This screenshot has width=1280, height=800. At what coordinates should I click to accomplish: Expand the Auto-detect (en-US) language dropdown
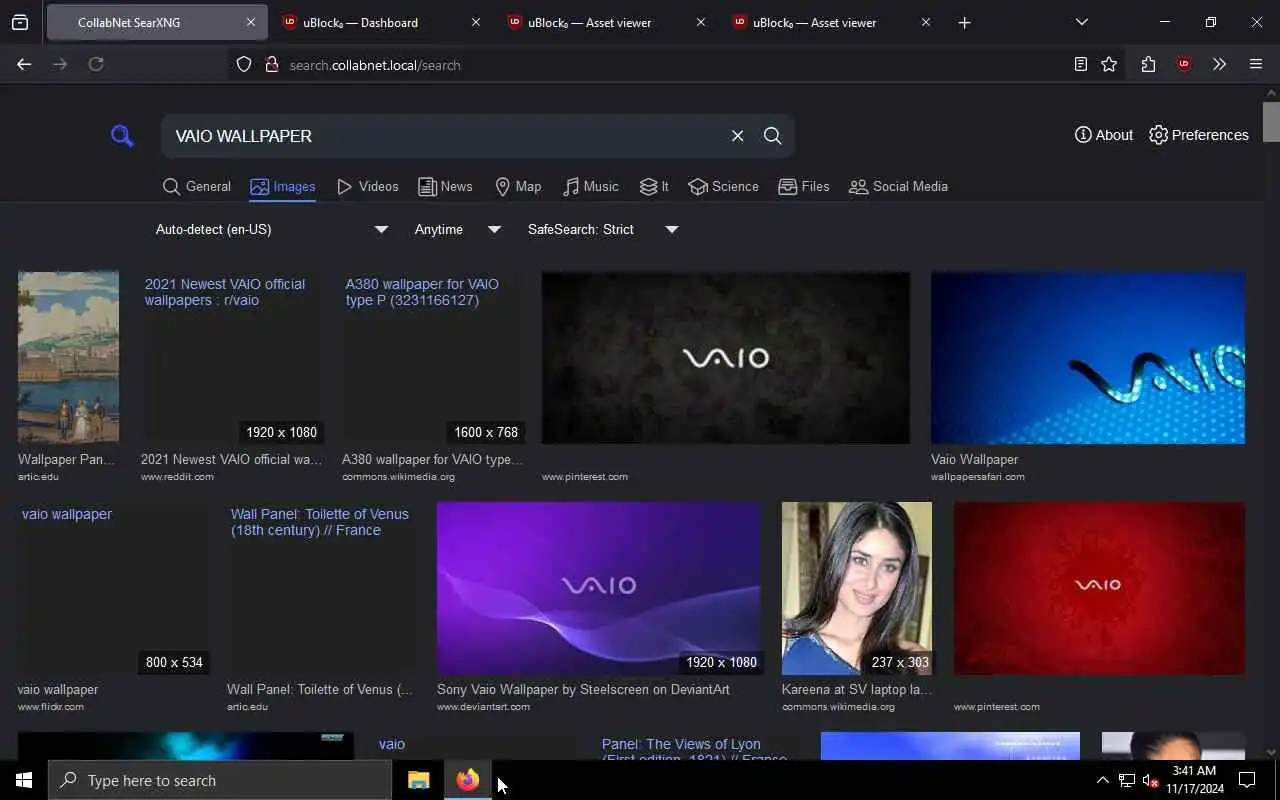(271, 229)
